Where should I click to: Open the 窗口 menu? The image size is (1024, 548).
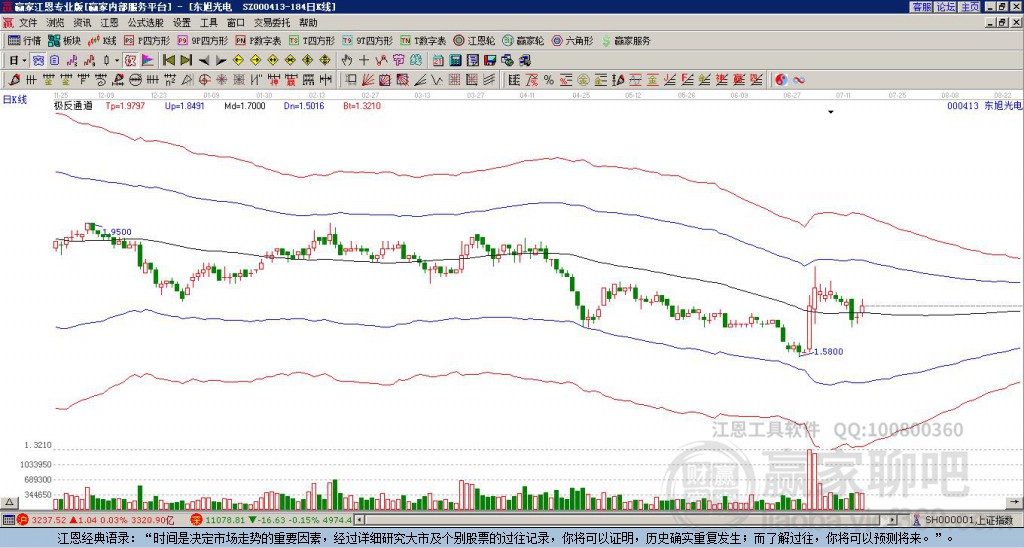[x=236, y=23]
